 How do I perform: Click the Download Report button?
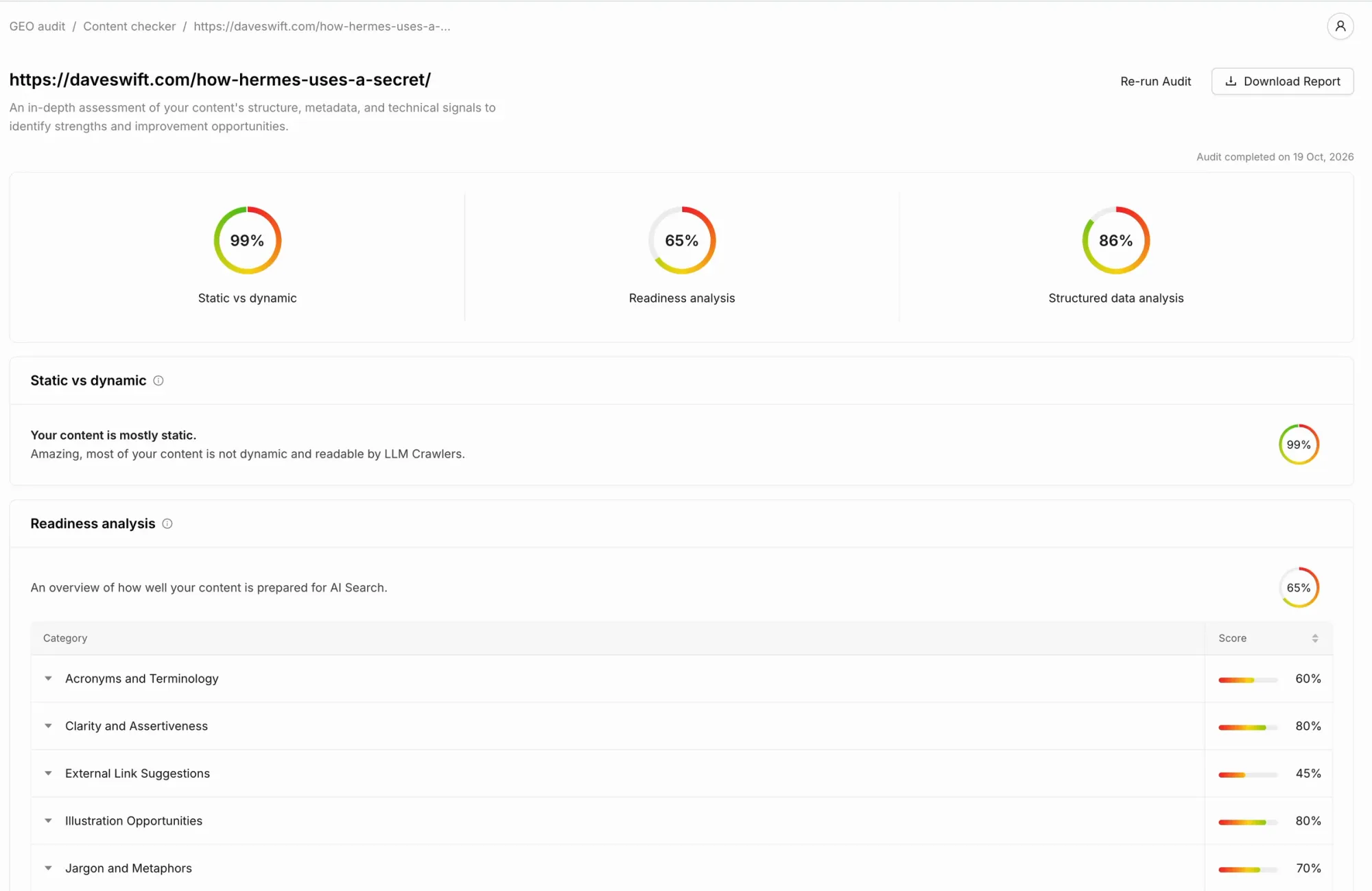tap(1282, 81)
